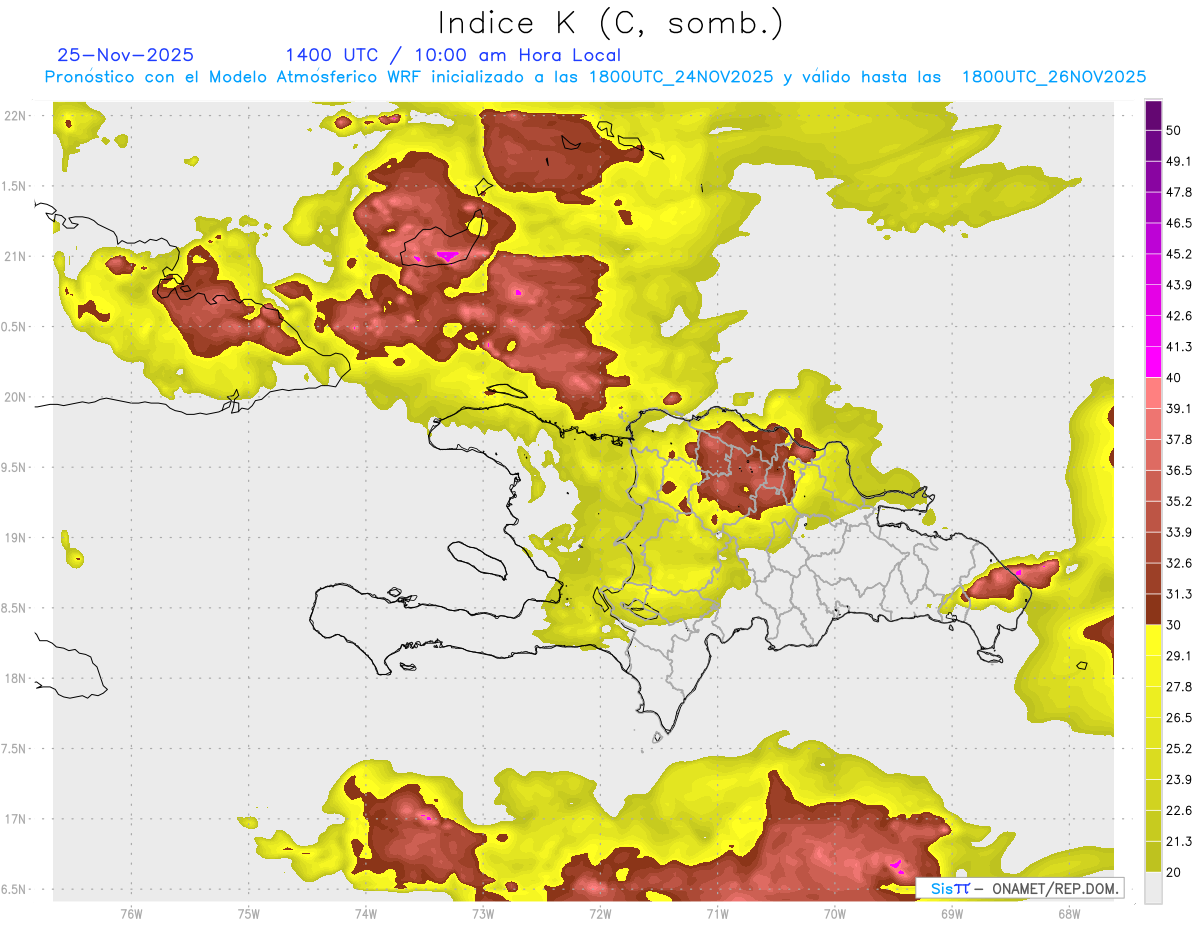Click the '41.3' colorbar value
The width and height of the screenshot is (1200, 927).
[1178, 347]
